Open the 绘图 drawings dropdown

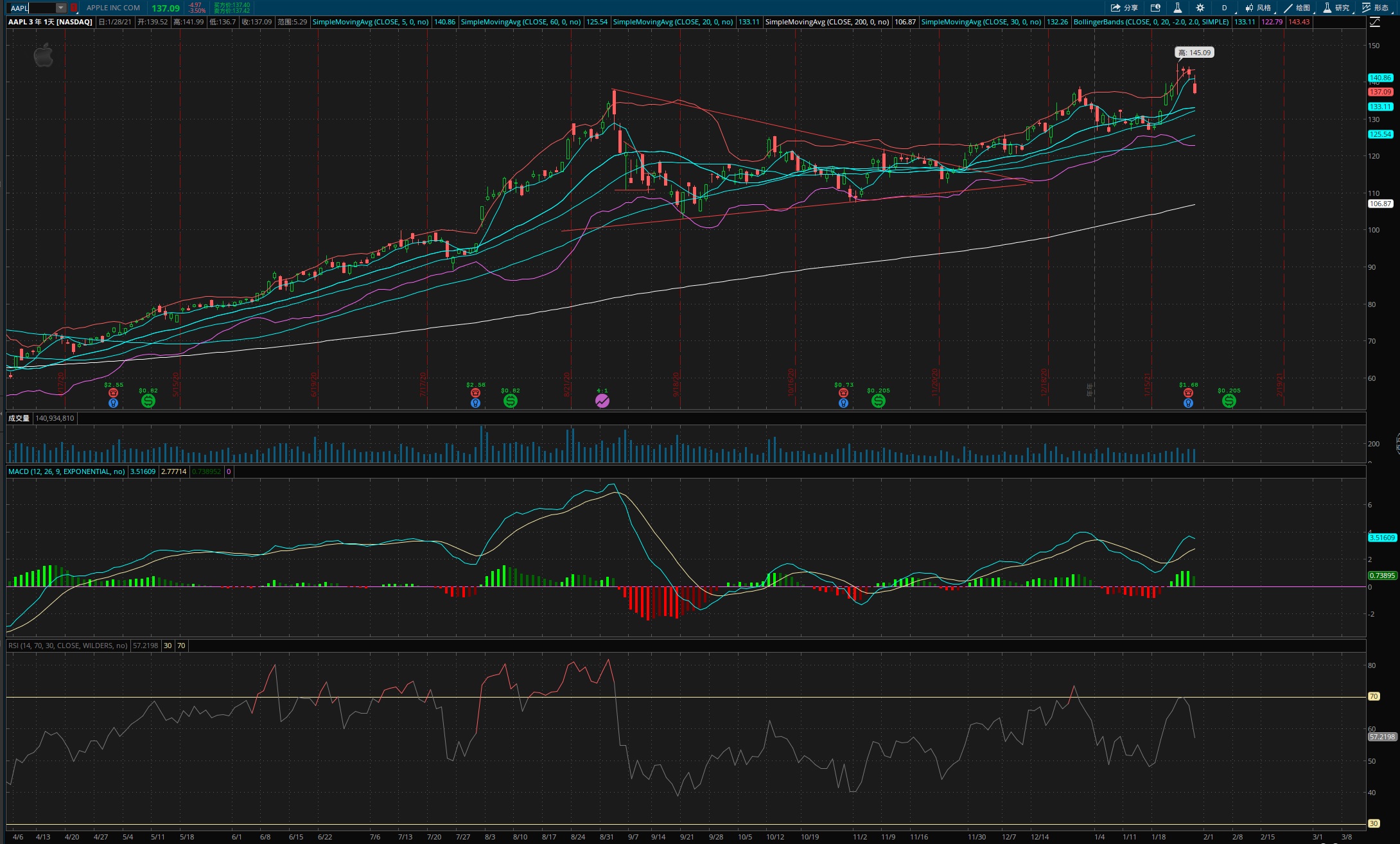tap(1297, 8)
